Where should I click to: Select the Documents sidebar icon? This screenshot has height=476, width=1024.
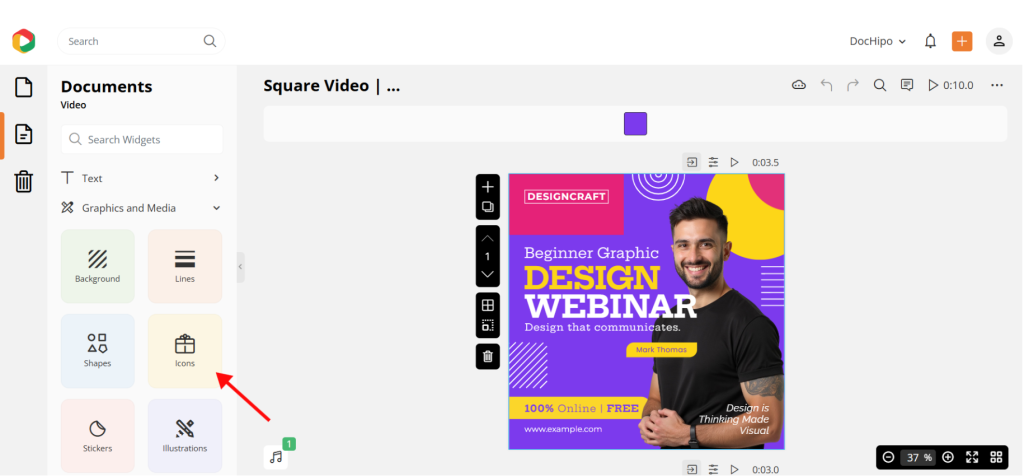24,135
